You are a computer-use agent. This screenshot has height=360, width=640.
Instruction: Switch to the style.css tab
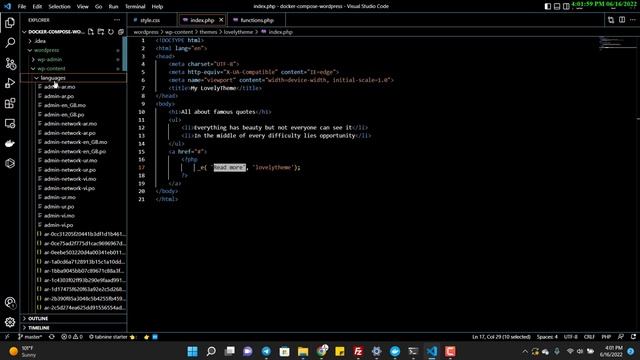(x=150, y=20)
